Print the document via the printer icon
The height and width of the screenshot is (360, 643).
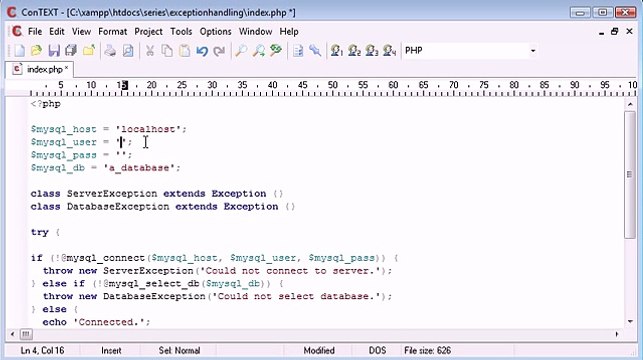tap(110, 51)
